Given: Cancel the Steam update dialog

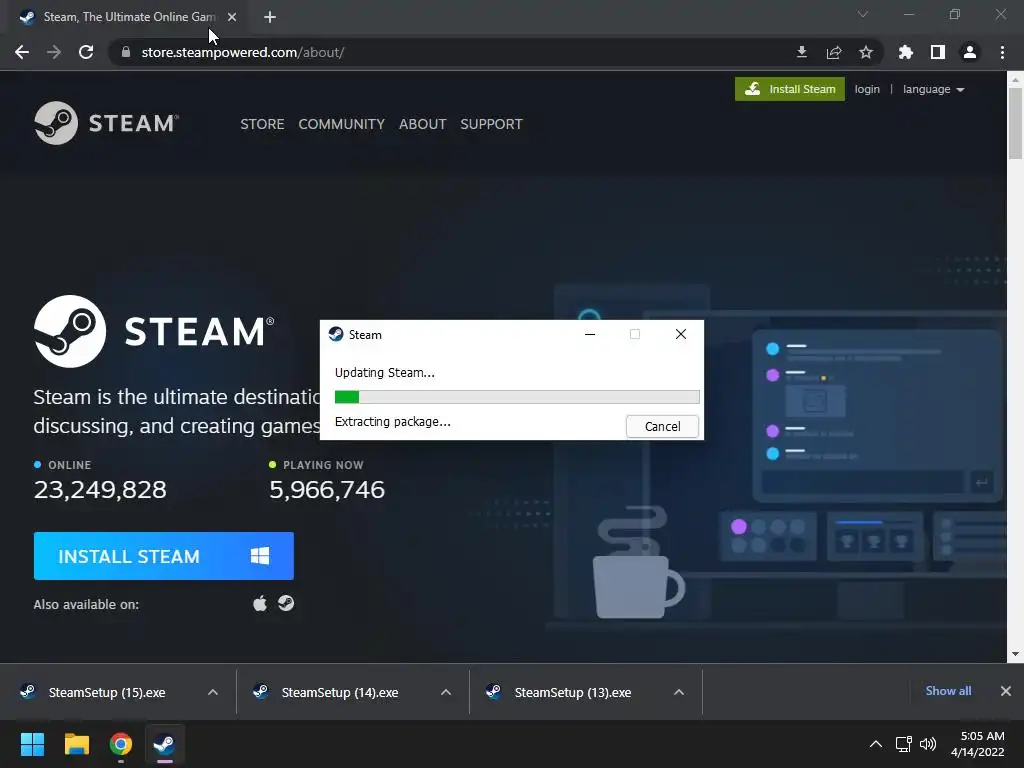Looking at the screenshot, I should pyautogui.click(x=662, y=426).
